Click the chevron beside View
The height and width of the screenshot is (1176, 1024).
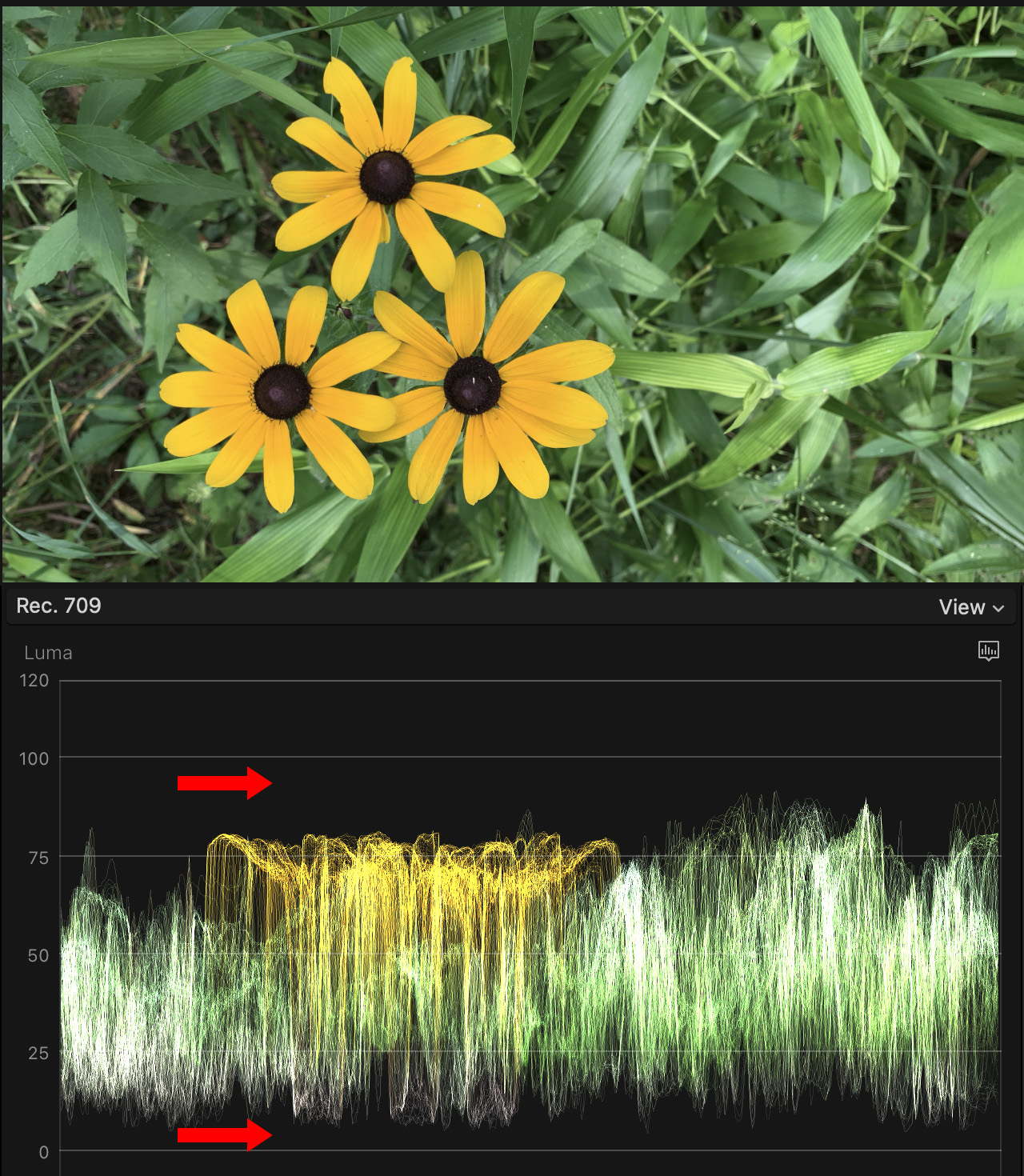coord(998,609)
